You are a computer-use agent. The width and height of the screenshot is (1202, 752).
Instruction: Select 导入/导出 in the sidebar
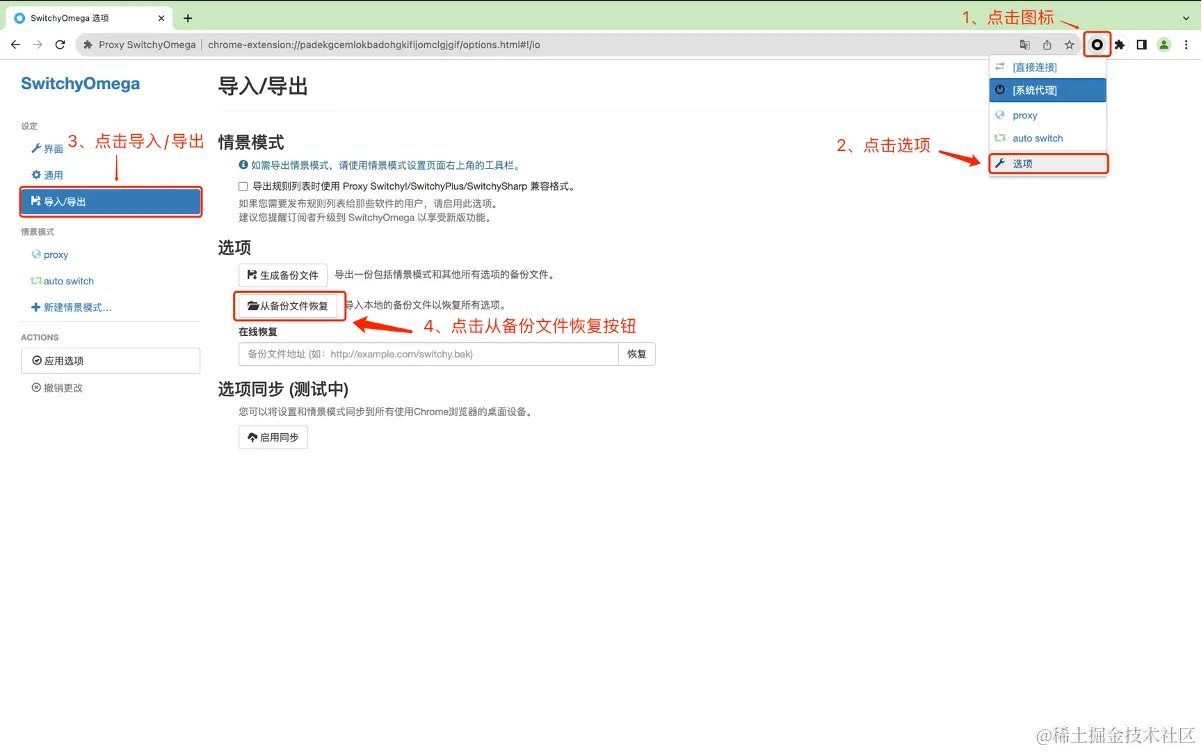coord(111,202)
